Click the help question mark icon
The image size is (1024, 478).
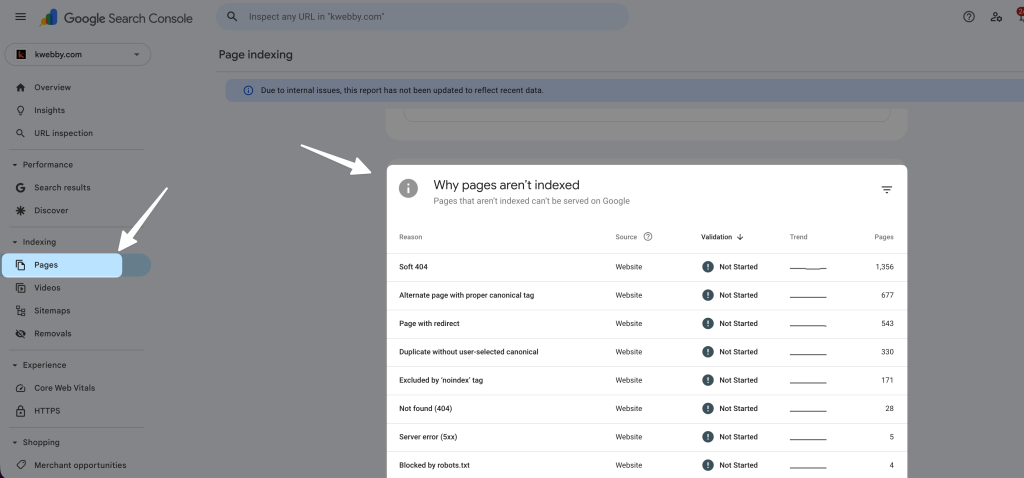click(968, 17)
